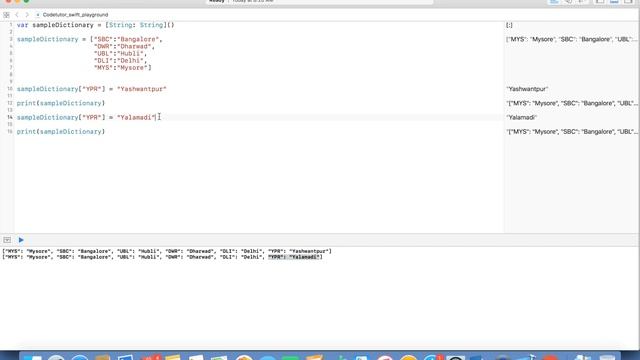Image resolution: width=640 pixels, height=360 pixels.
Task: Select the [:] result in results sidebar
Action: click(509, 25)
